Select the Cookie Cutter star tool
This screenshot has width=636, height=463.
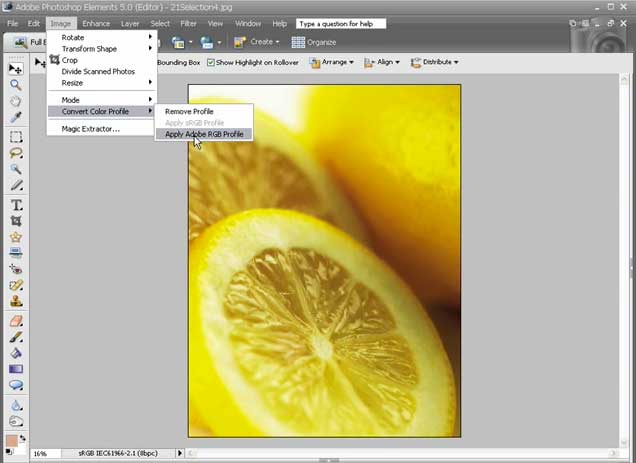(16, 237)
